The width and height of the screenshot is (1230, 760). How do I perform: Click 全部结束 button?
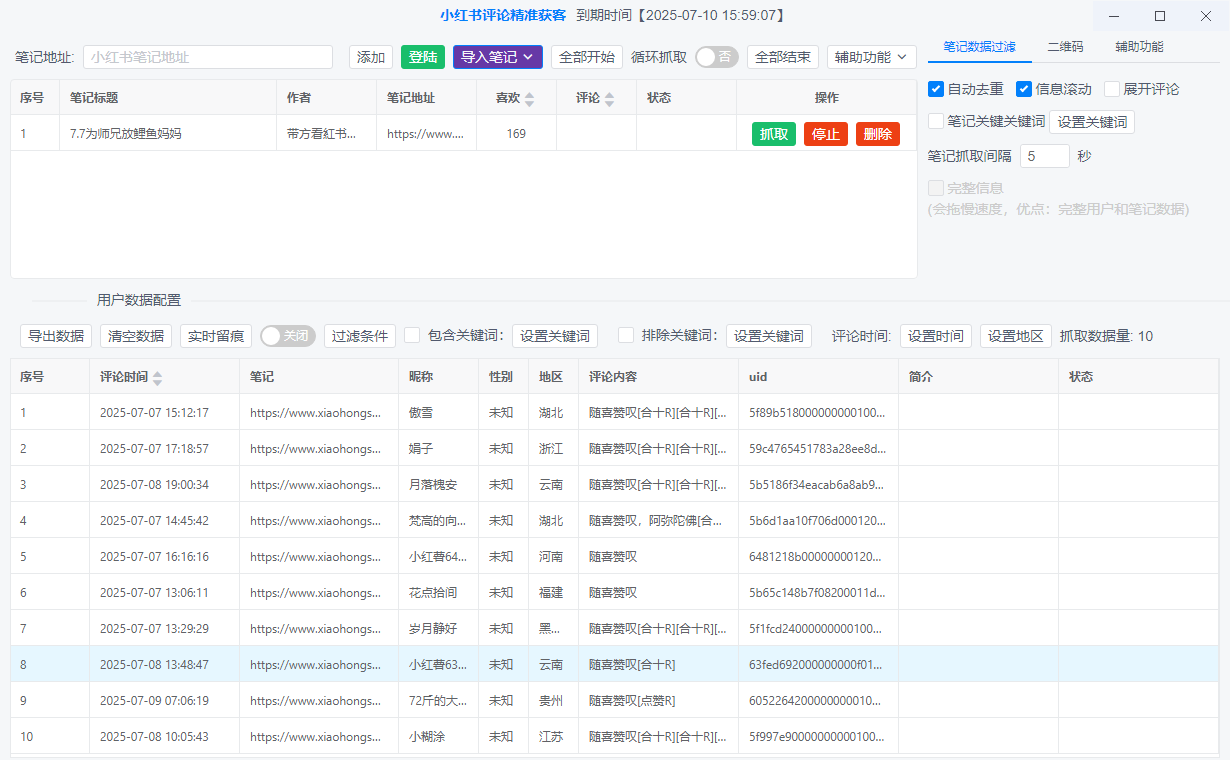[x=783, y=57]
